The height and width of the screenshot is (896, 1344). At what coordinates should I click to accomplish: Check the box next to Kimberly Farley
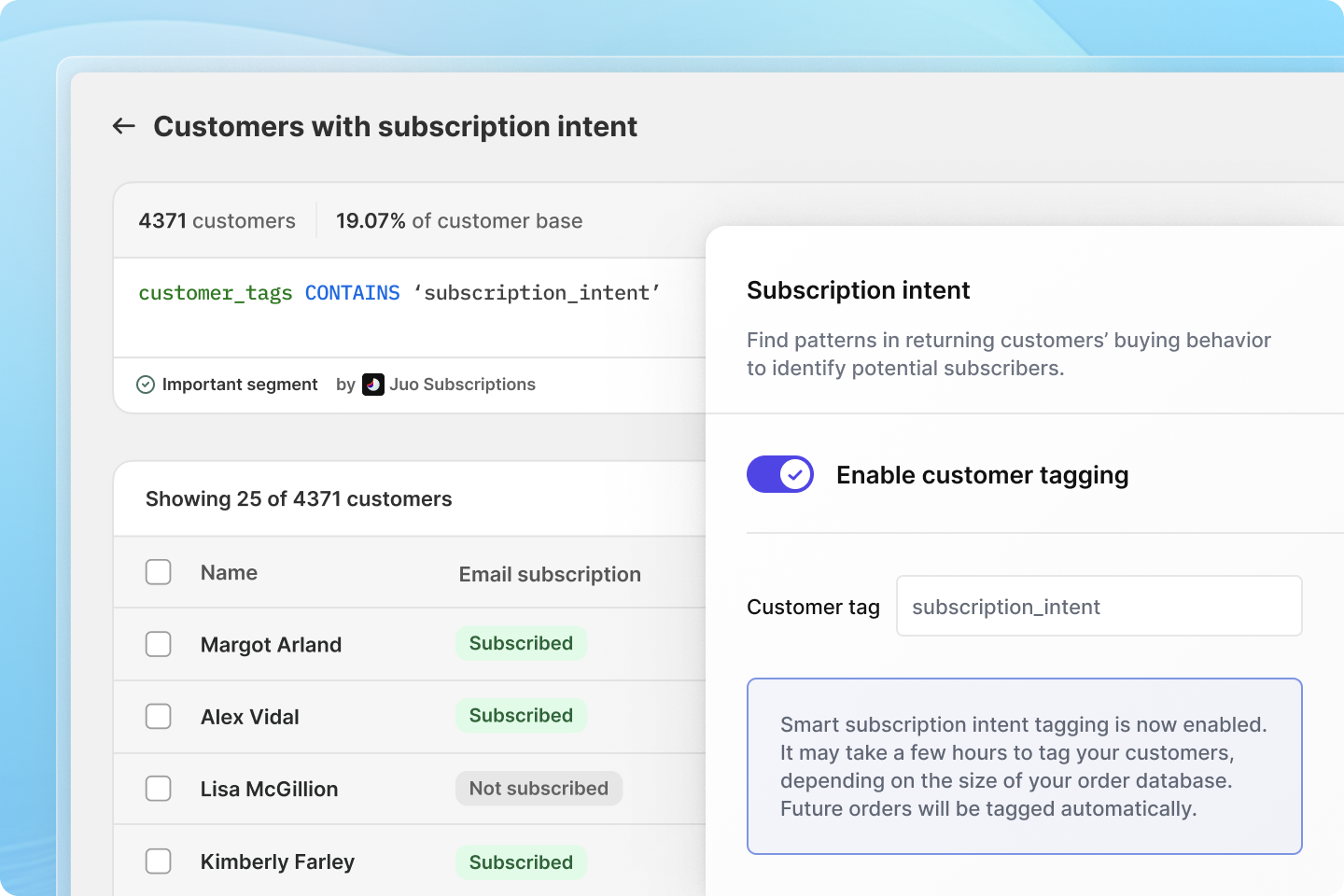(159, 861)
